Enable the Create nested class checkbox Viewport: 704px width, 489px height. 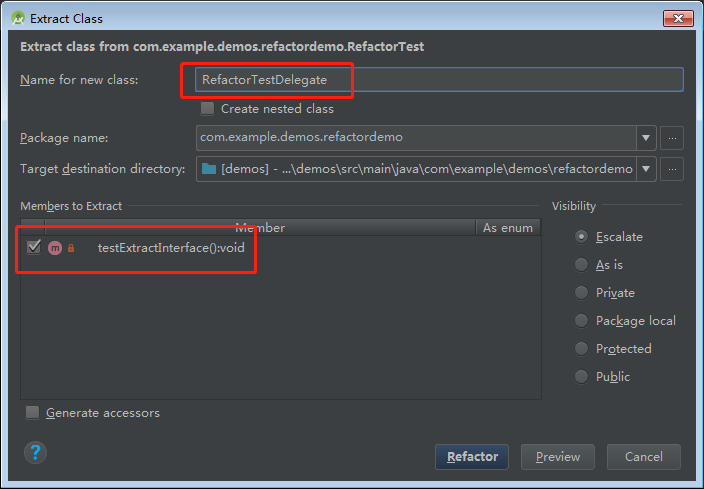tap(208, 108)
